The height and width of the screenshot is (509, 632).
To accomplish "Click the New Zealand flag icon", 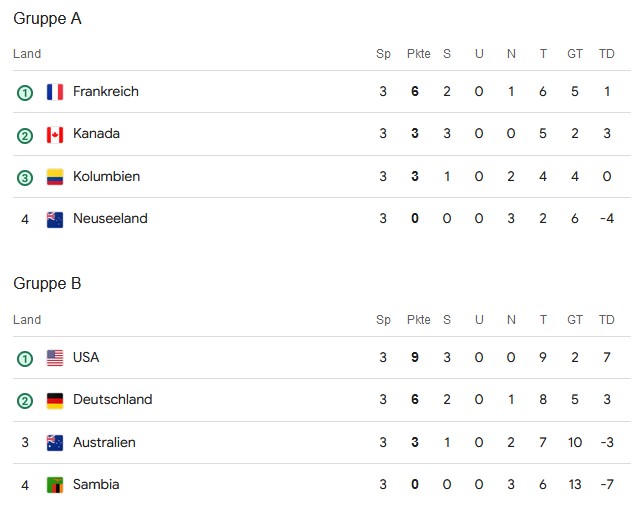I will pos(55,219).
